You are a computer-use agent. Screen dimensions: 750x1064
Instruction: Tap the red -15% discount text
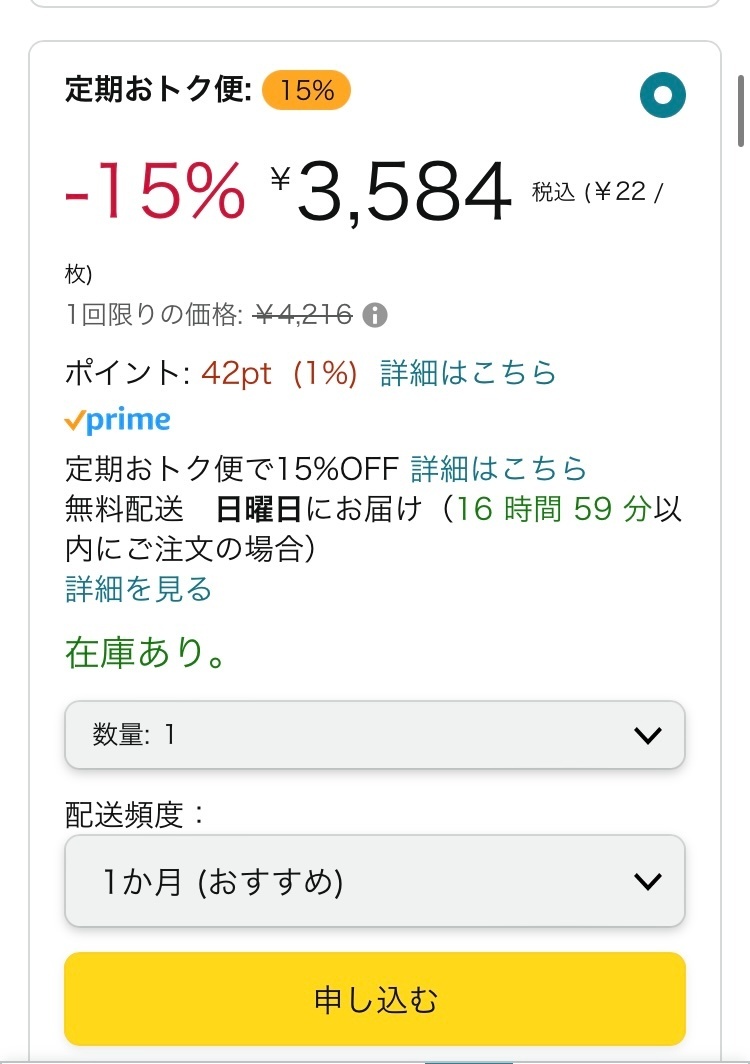coord(155,192)
